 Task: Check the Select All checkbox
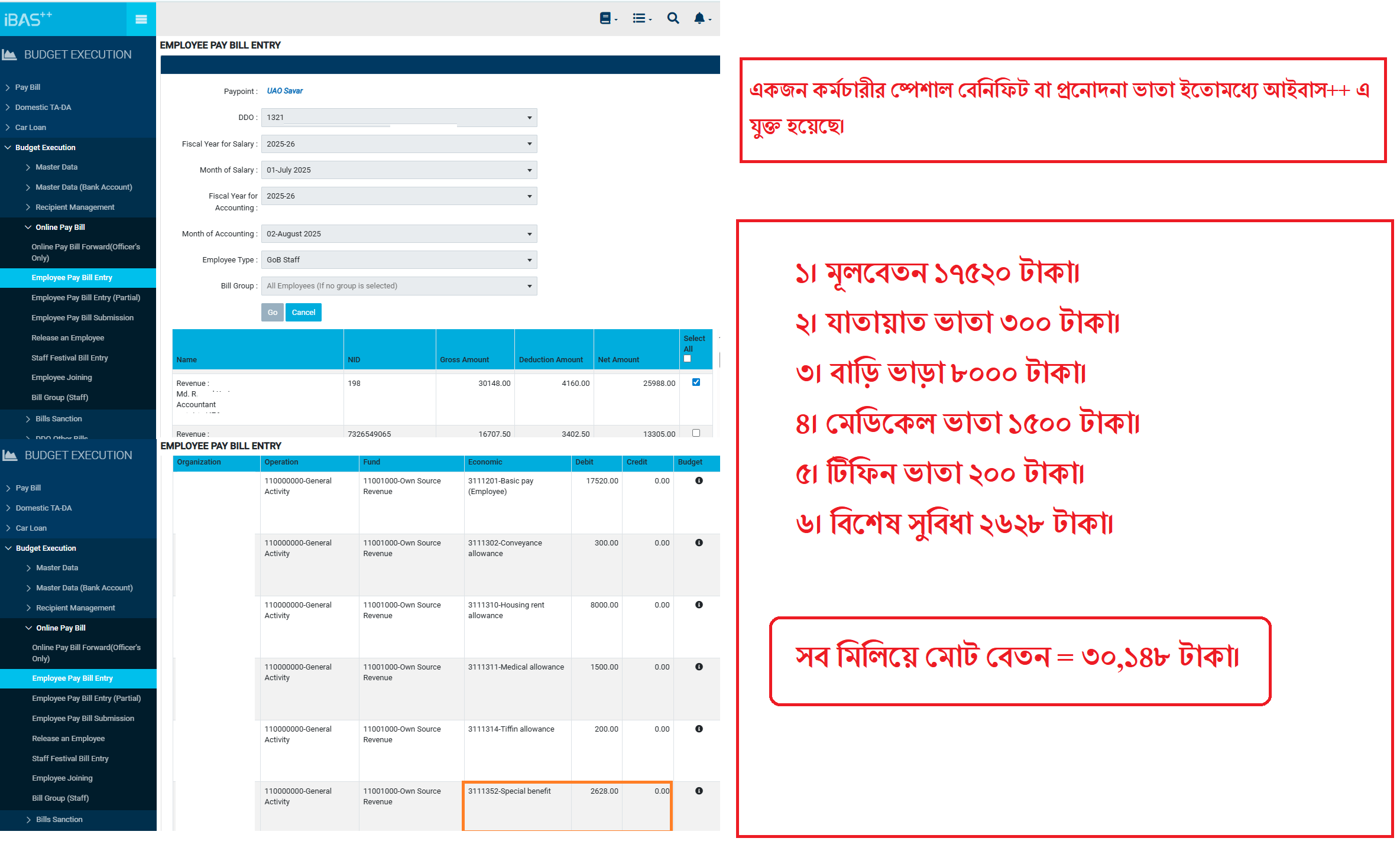coord(687,359)
